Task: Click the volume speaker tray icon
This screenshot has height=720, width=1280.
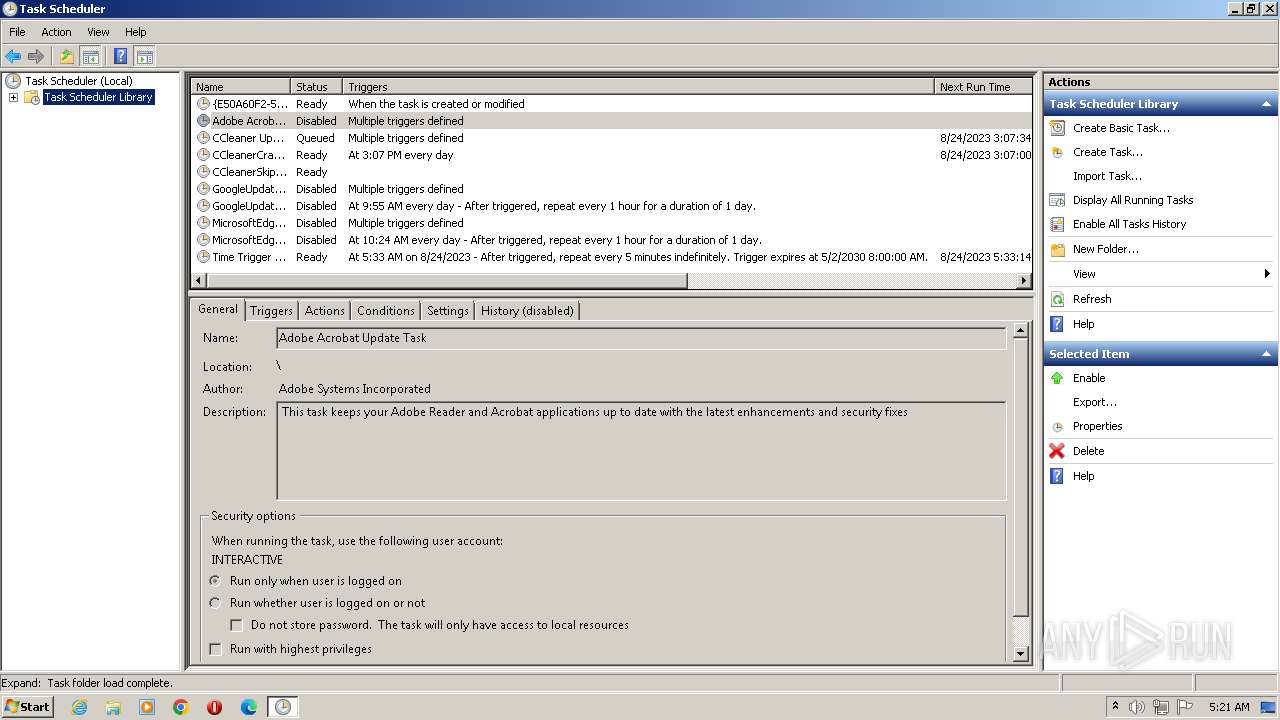Action: (1137, 707)
